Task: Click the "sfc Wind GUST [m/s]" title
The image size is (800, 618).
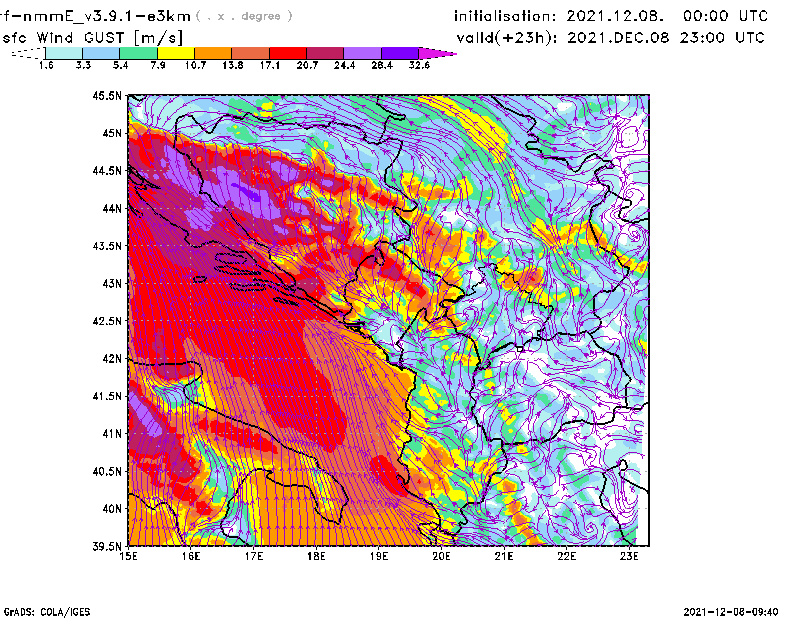Action: tap(93, 38)
